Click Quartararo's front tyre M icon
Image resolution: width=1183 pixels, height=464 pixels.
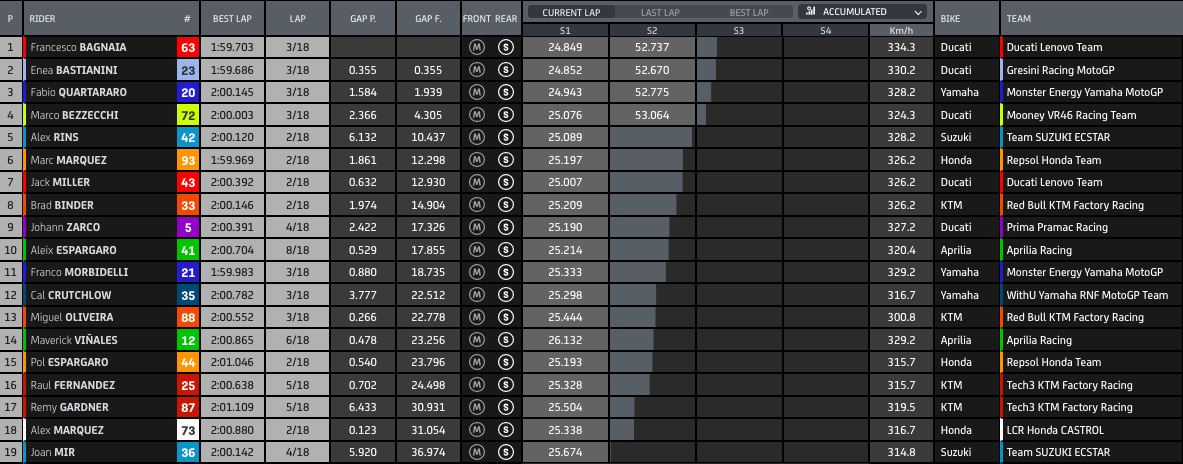click(x=476, y=93)
